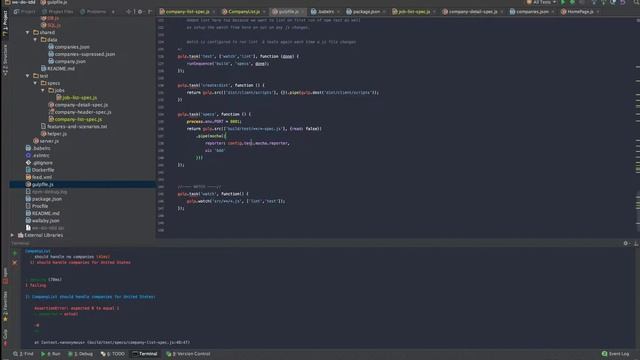
Task: Open the Favorites side tool window
Action: [x=5, y=306]
